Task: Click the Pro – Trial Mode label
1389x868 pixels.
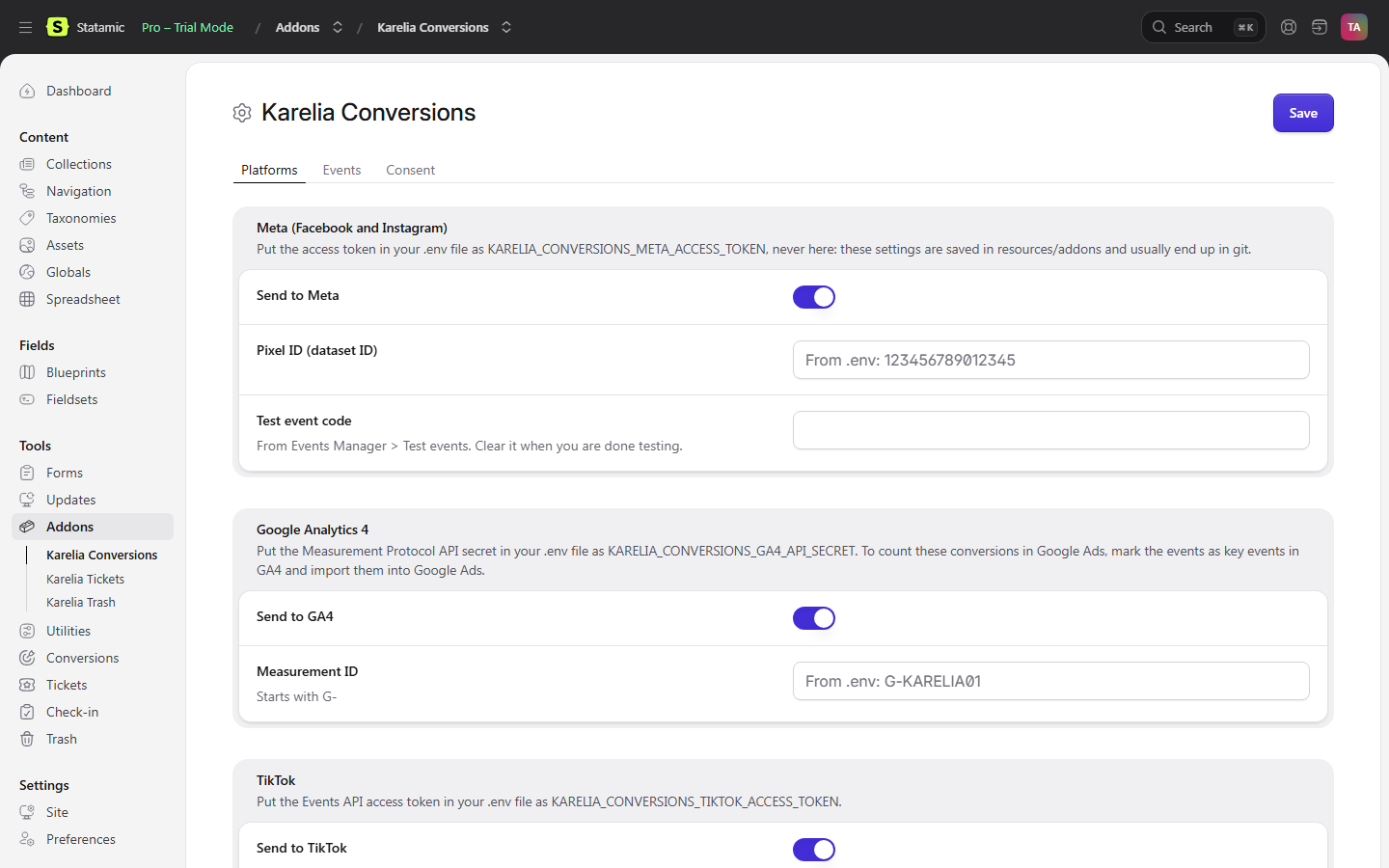Action: [187, 27]
